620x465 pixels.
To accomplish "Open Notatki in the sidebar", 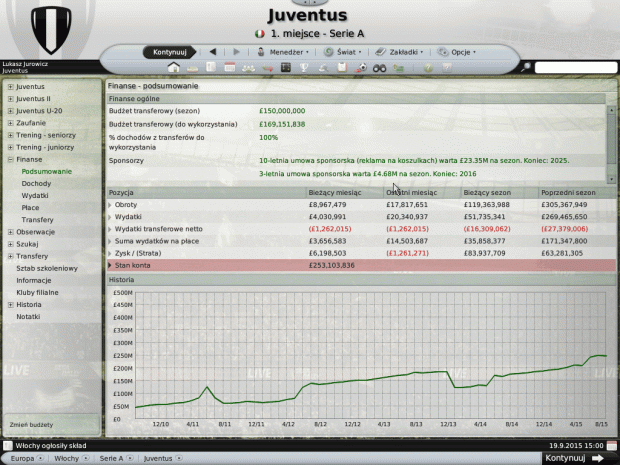I will coord(28,317).
